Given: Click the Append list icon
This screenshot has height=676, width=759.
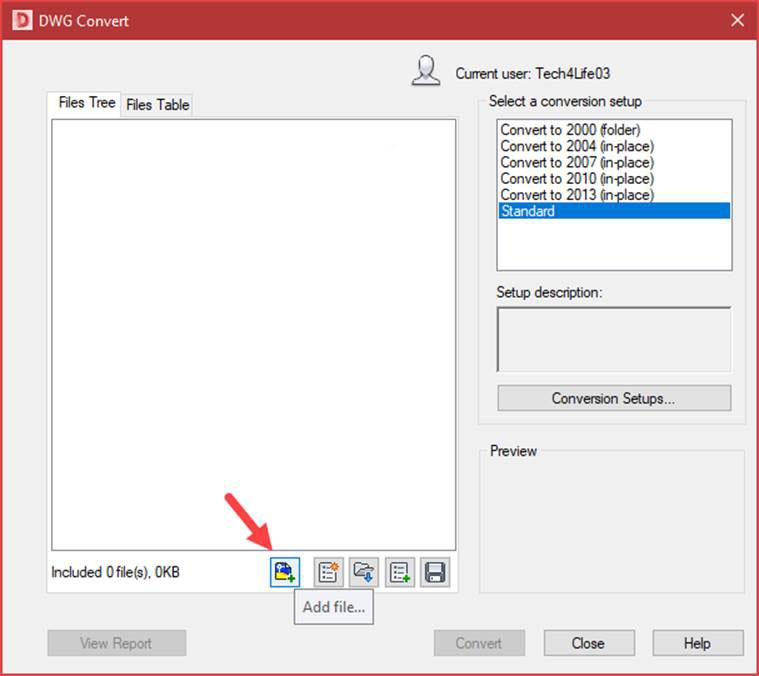Looking at the screenshot, I should pyautogui.click(x=400, y=572).
